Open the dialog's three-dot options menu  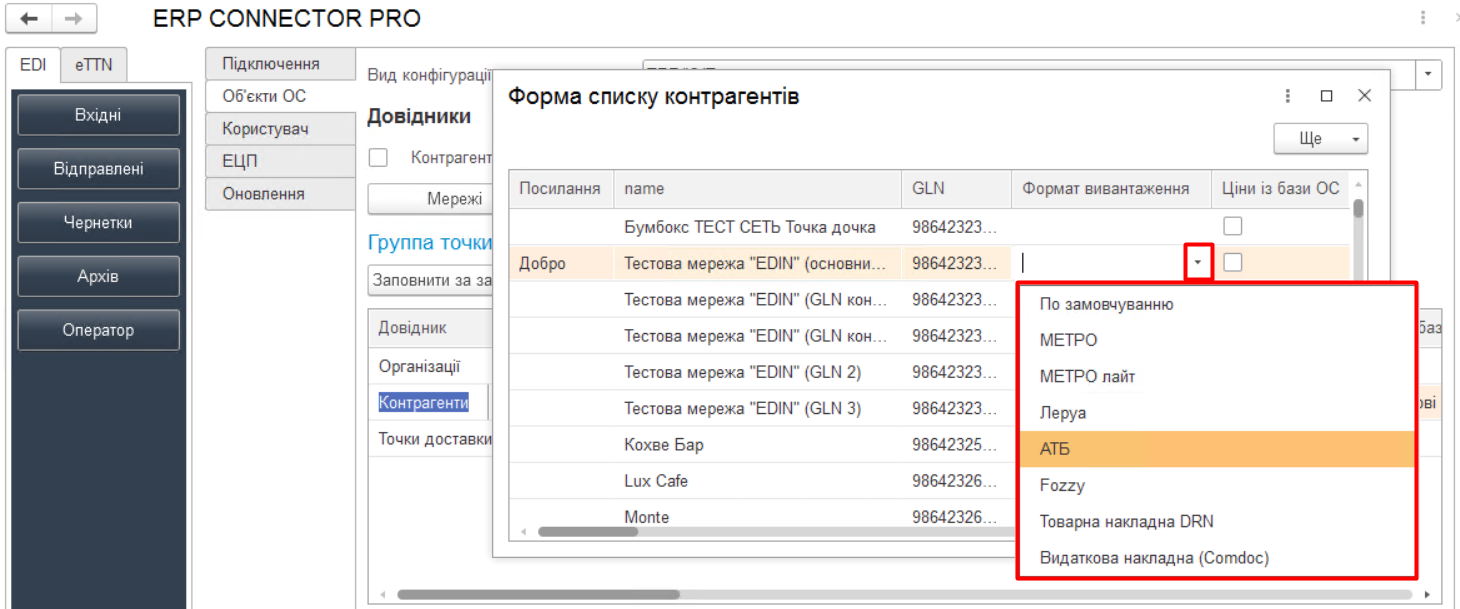pyautogui.click(x=1288, y=96)
